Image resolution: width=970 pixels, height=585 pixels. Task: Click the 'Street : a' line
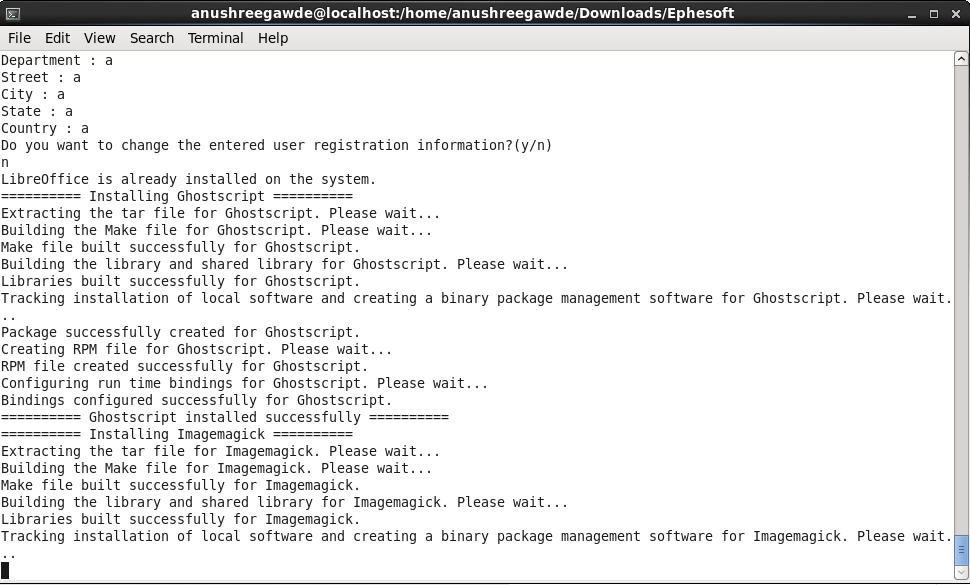tap(41, 77)
